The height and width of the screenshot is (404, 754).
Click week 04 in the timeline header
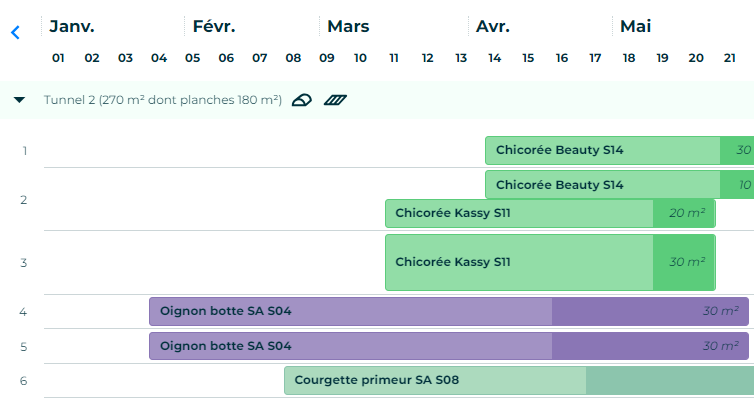coord(159,58)
